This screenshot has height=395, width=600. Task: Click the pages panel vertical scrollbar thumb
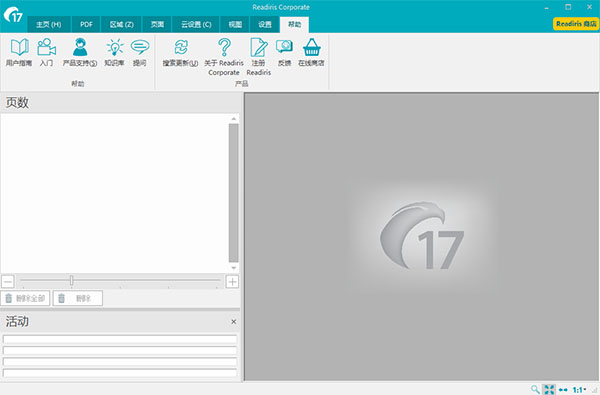[x=233, y=193]
